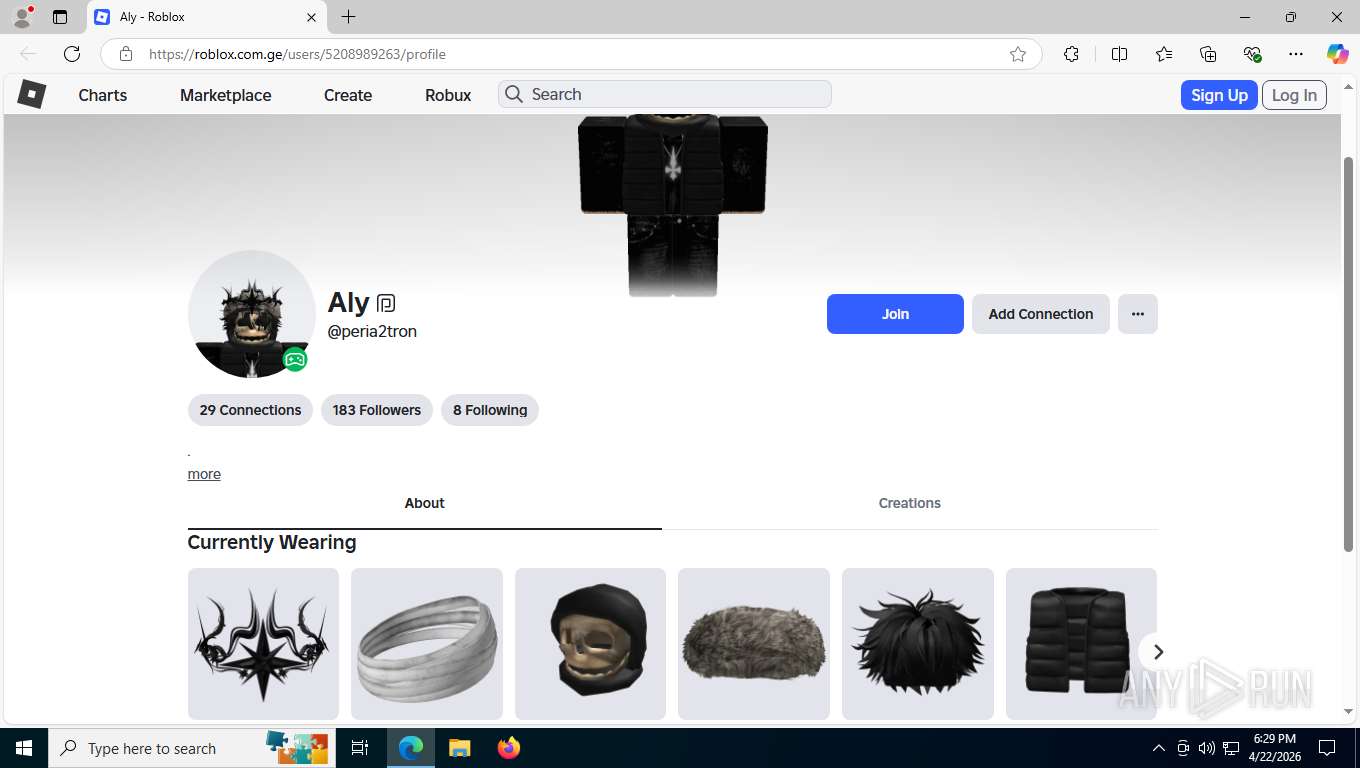Image resolution: width=1360 pixels, height=768 pixels.
Task: Open the 29 Connections list
Action: click(x=250, y=410)
